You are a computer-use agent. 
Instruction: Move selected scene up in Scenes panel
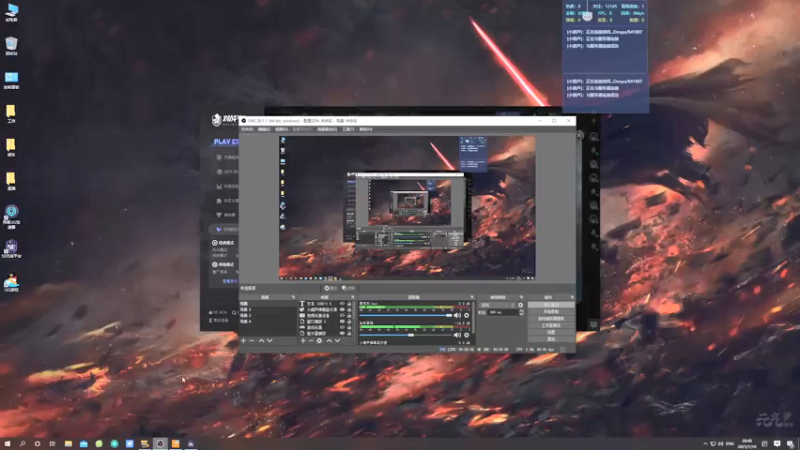point(261,340)
